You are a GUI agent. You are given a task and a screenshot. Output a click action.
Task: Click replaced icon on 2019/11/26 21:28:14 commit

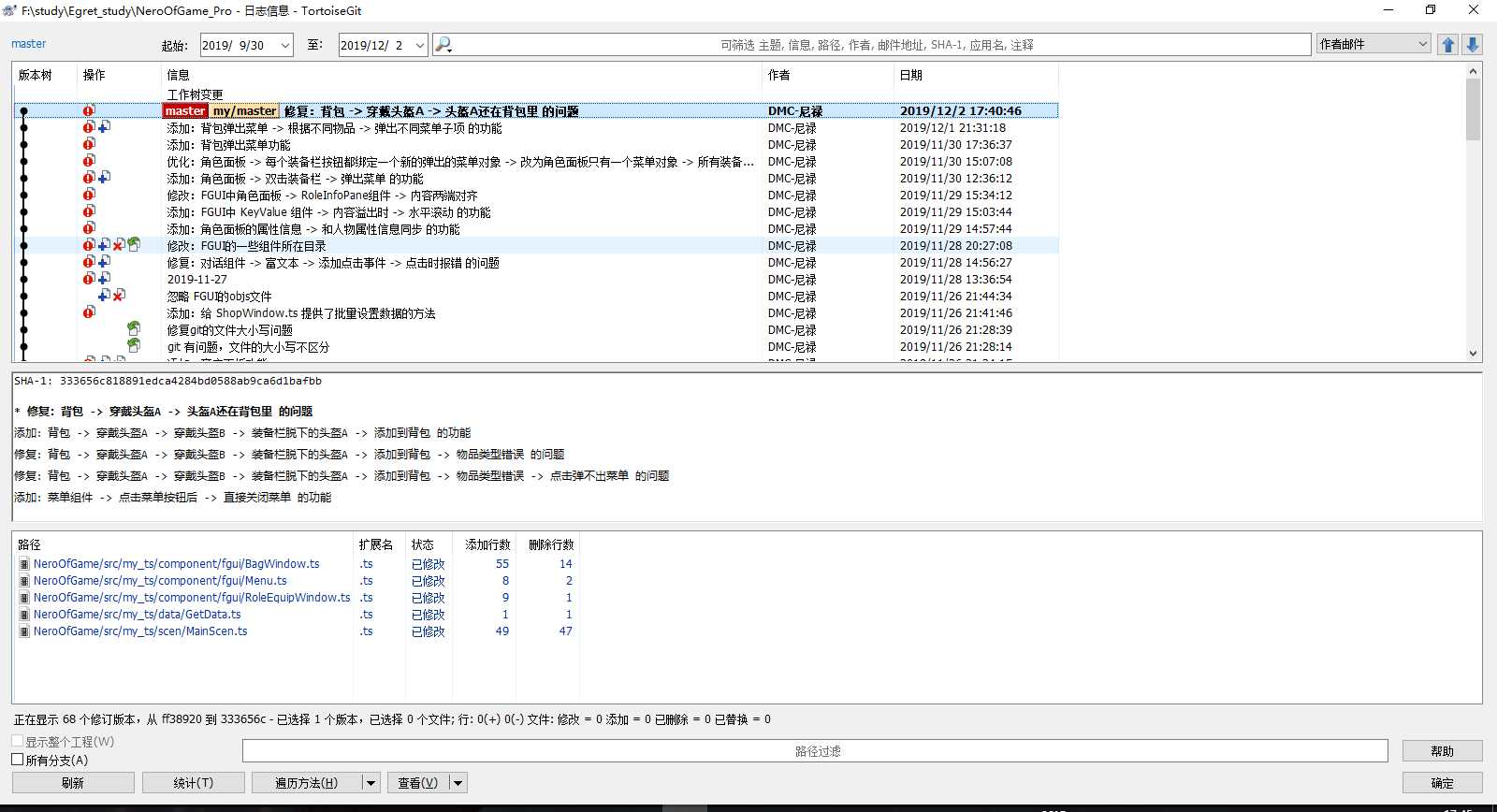[134, 346]
